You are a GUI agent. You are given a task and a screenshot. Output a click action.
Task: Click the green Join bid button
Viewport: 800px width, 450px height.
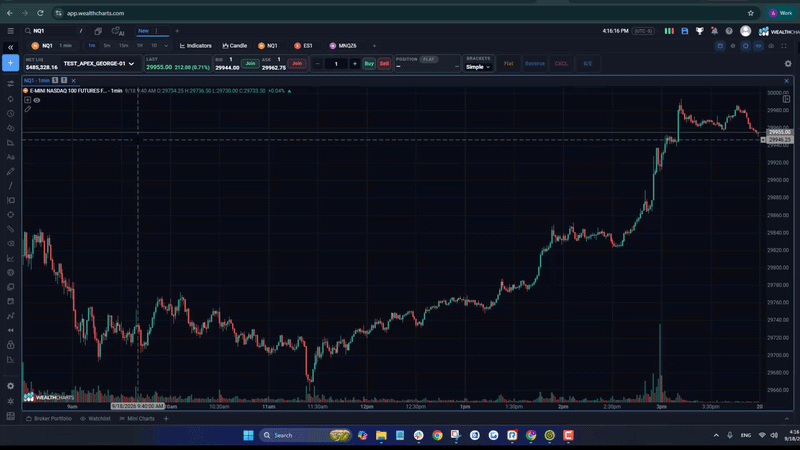coord(250,64)
